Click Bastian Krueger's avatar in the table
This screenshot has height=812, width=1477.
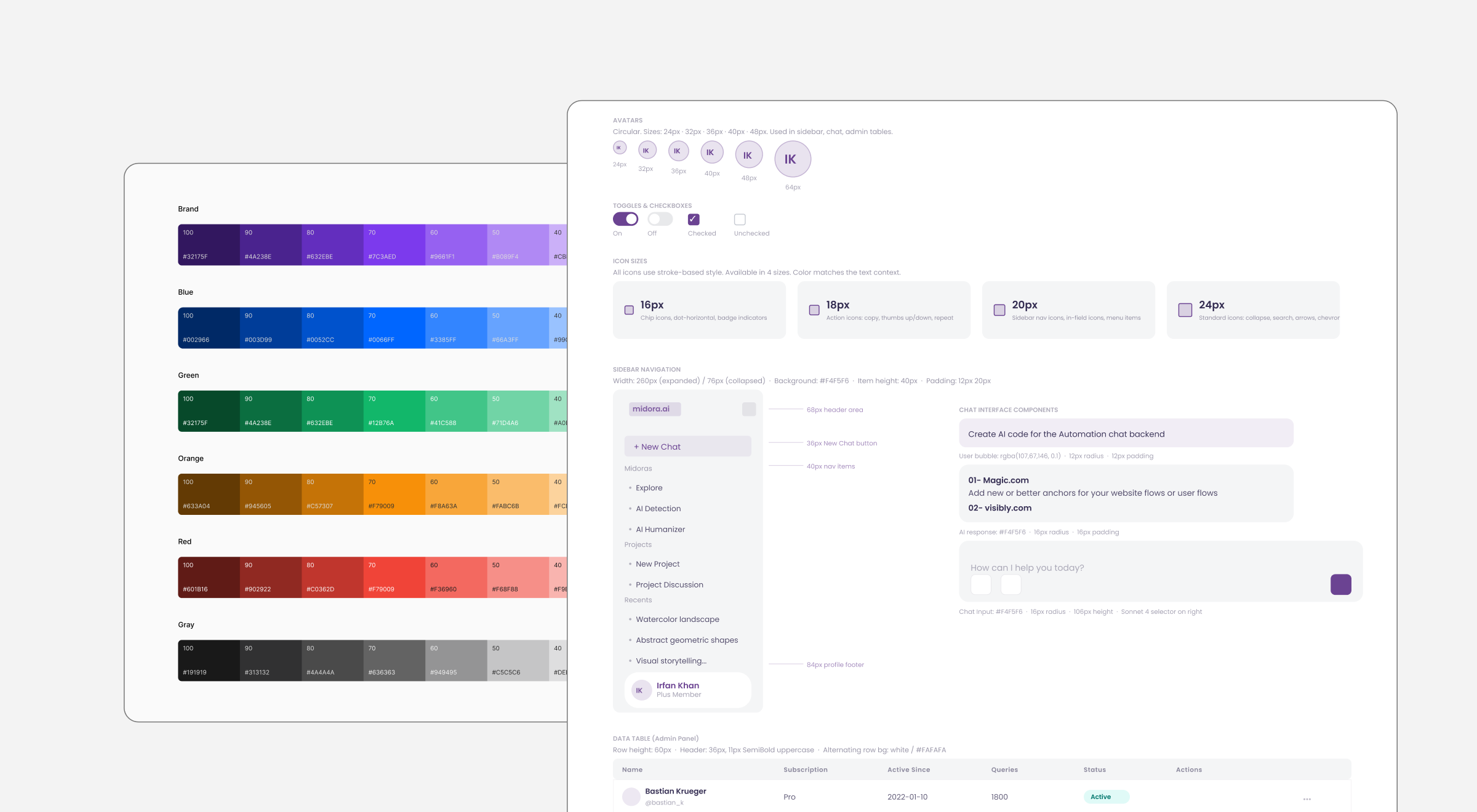click(x=631, y=797)
